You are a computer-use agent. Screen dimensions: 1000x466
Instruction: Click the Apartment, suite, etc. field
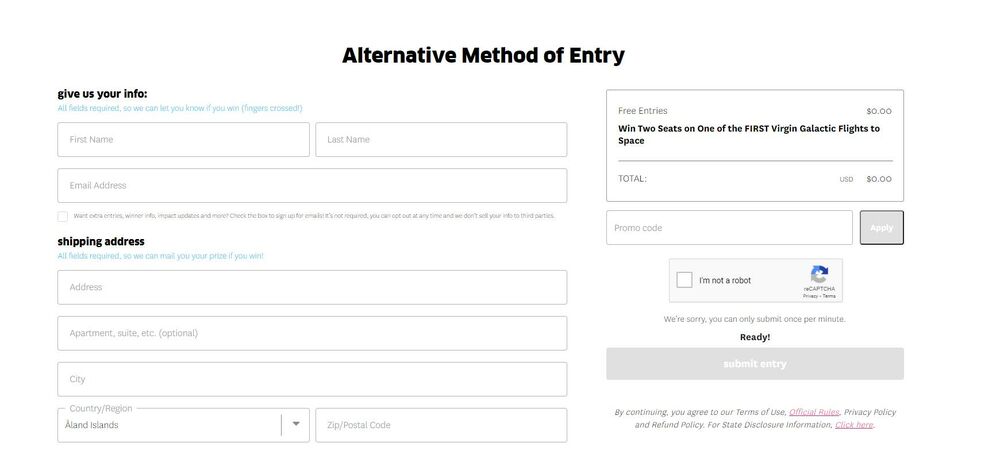pos(312,334)
